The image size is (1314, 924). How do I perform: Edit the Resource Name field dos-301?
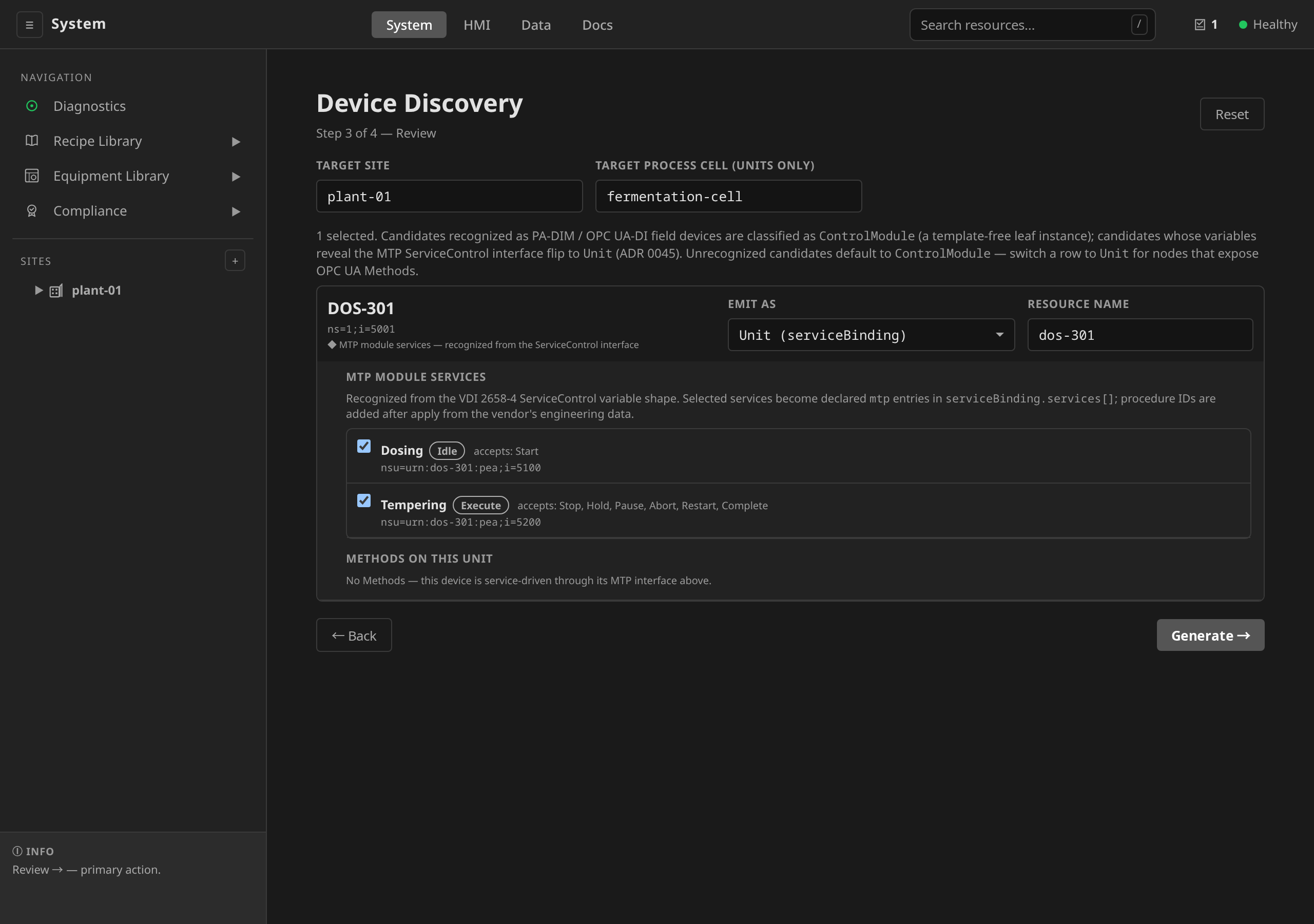pos(1139,335)
